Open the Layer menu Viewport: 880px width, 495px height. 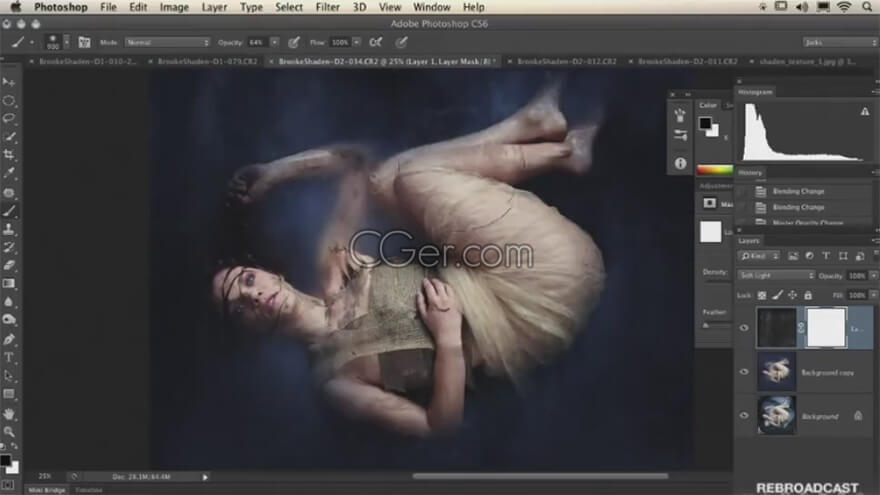[214, 7]
